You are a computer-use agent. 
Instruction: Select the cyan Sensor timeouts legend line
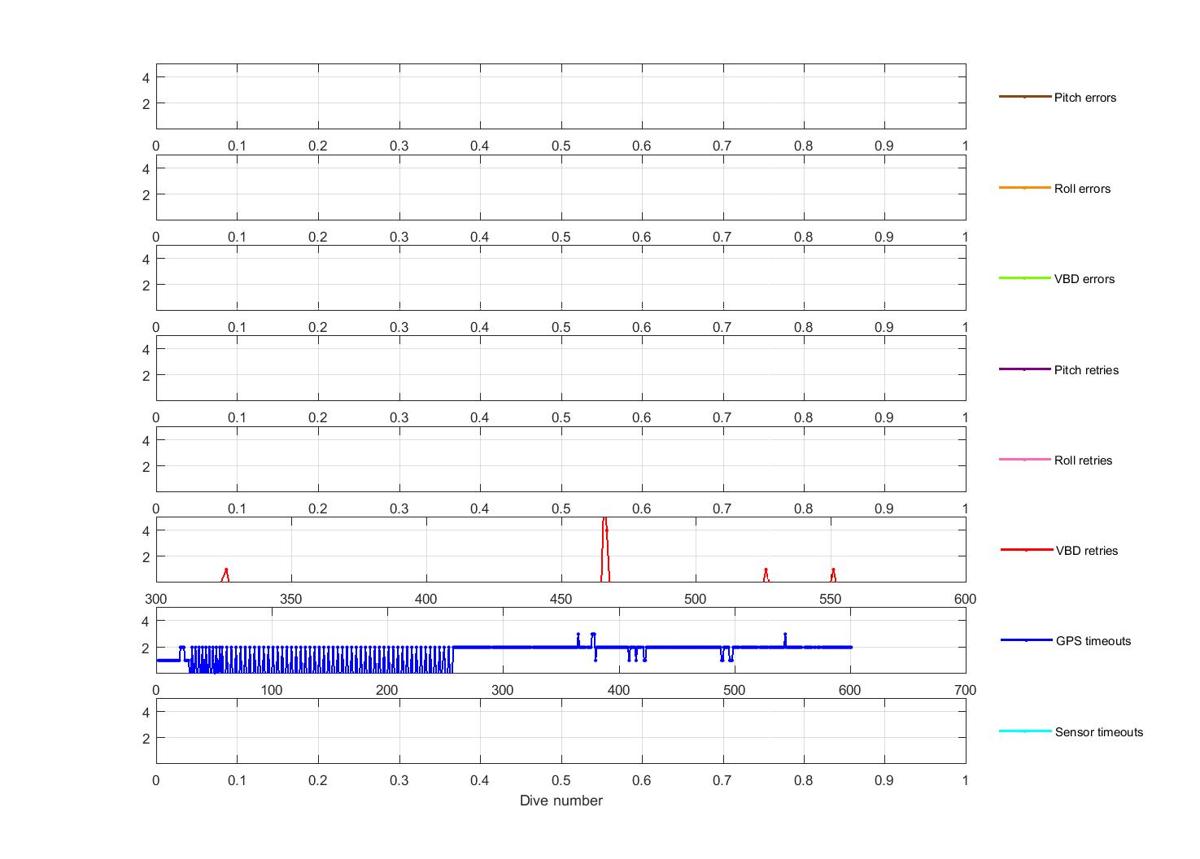[x=1025, y=731]
